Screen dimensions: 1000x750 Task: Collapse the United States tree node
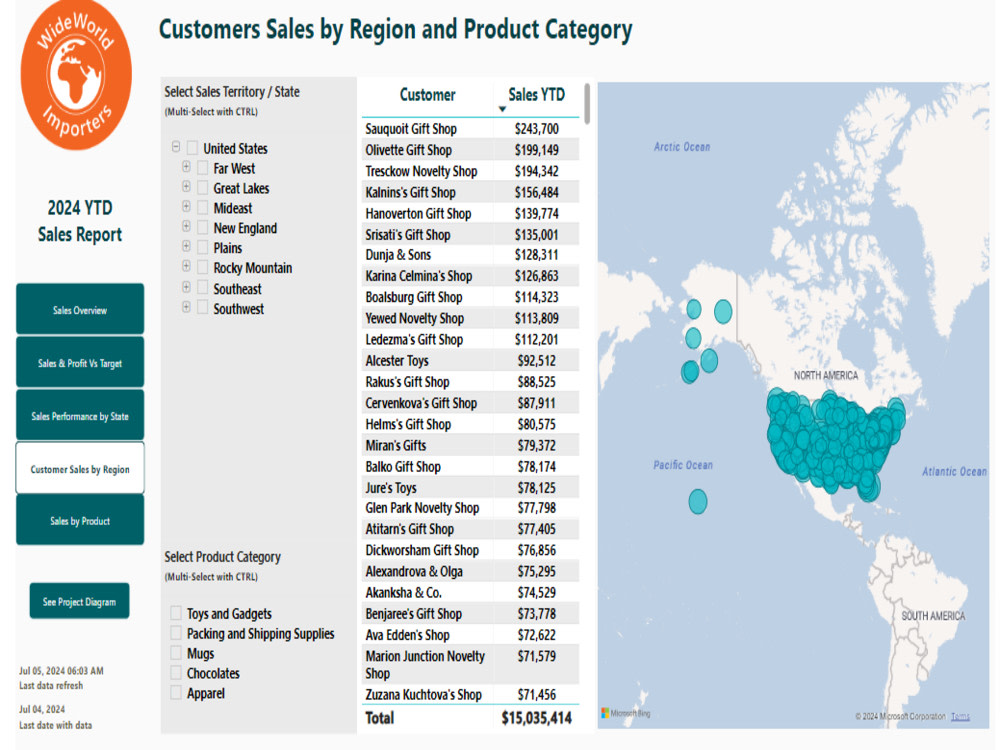click(x=176, y=147)
